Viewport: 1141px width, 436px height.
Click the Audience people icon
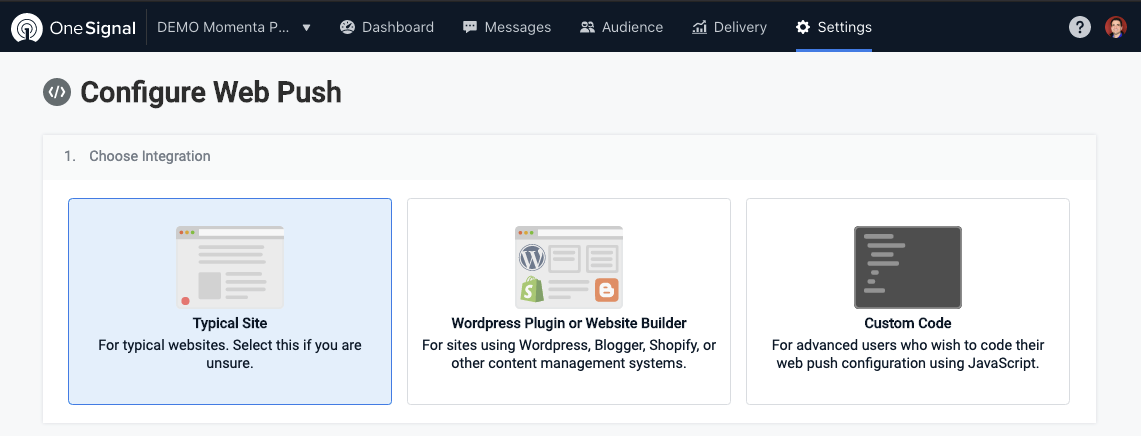tap(587, 28)
